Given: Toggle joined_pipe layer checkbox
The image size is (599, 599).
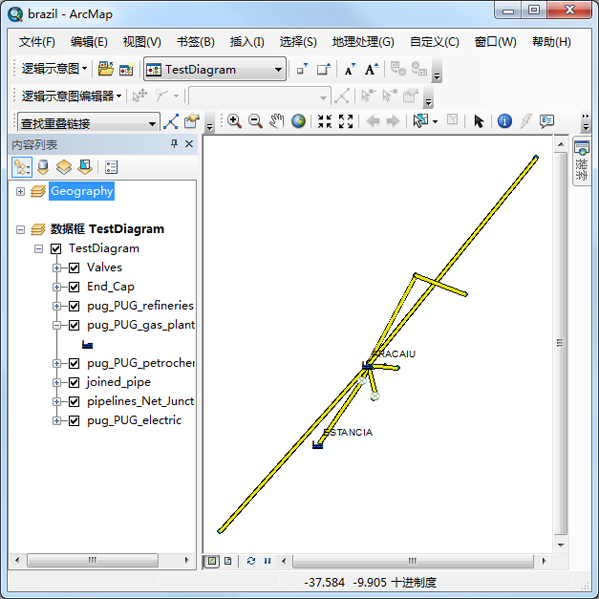Looking at the screenshot, I should point(74,382).
